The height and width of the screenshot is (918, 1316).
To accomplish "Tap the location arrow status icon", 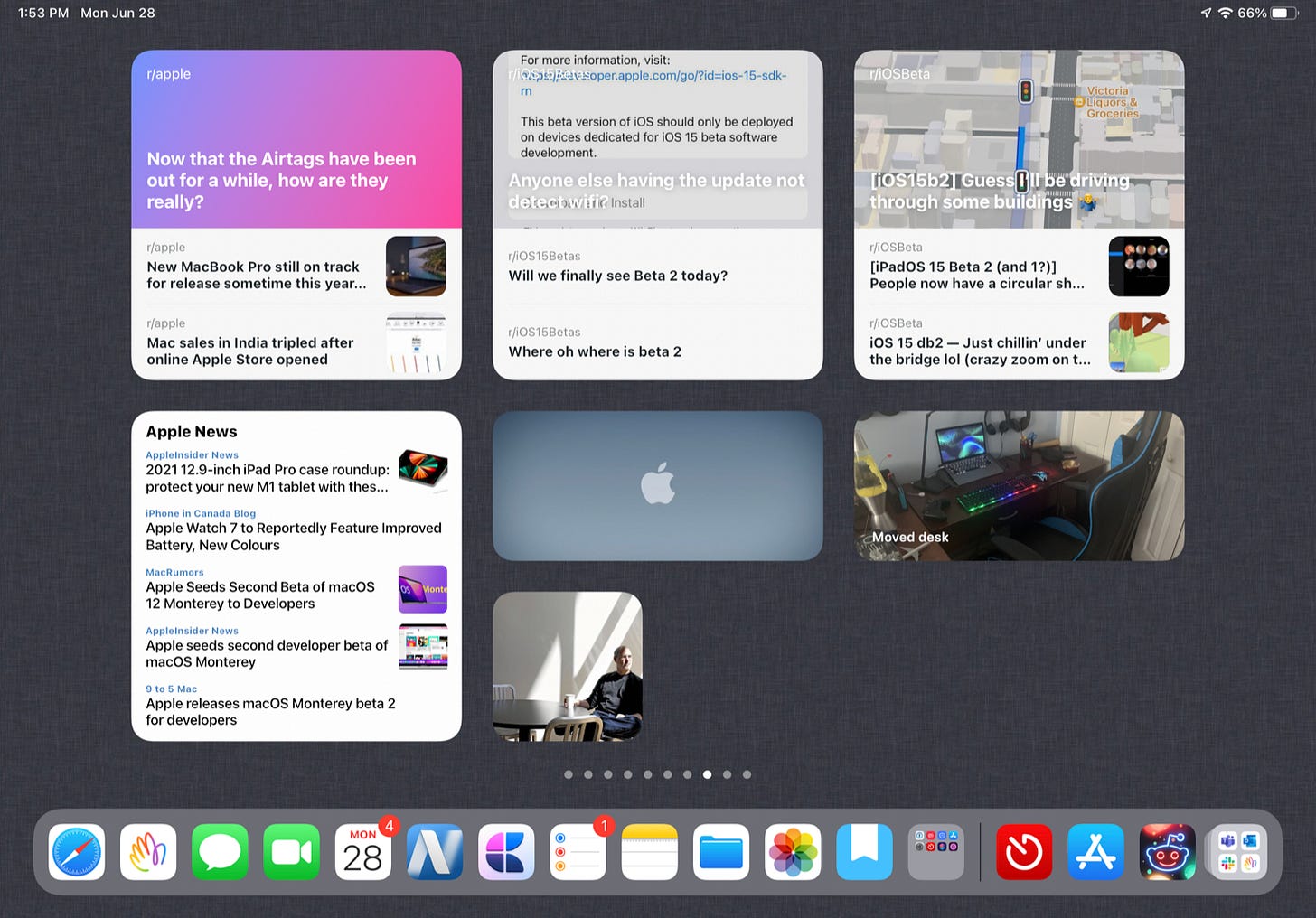I will (x=1206, y=13).
